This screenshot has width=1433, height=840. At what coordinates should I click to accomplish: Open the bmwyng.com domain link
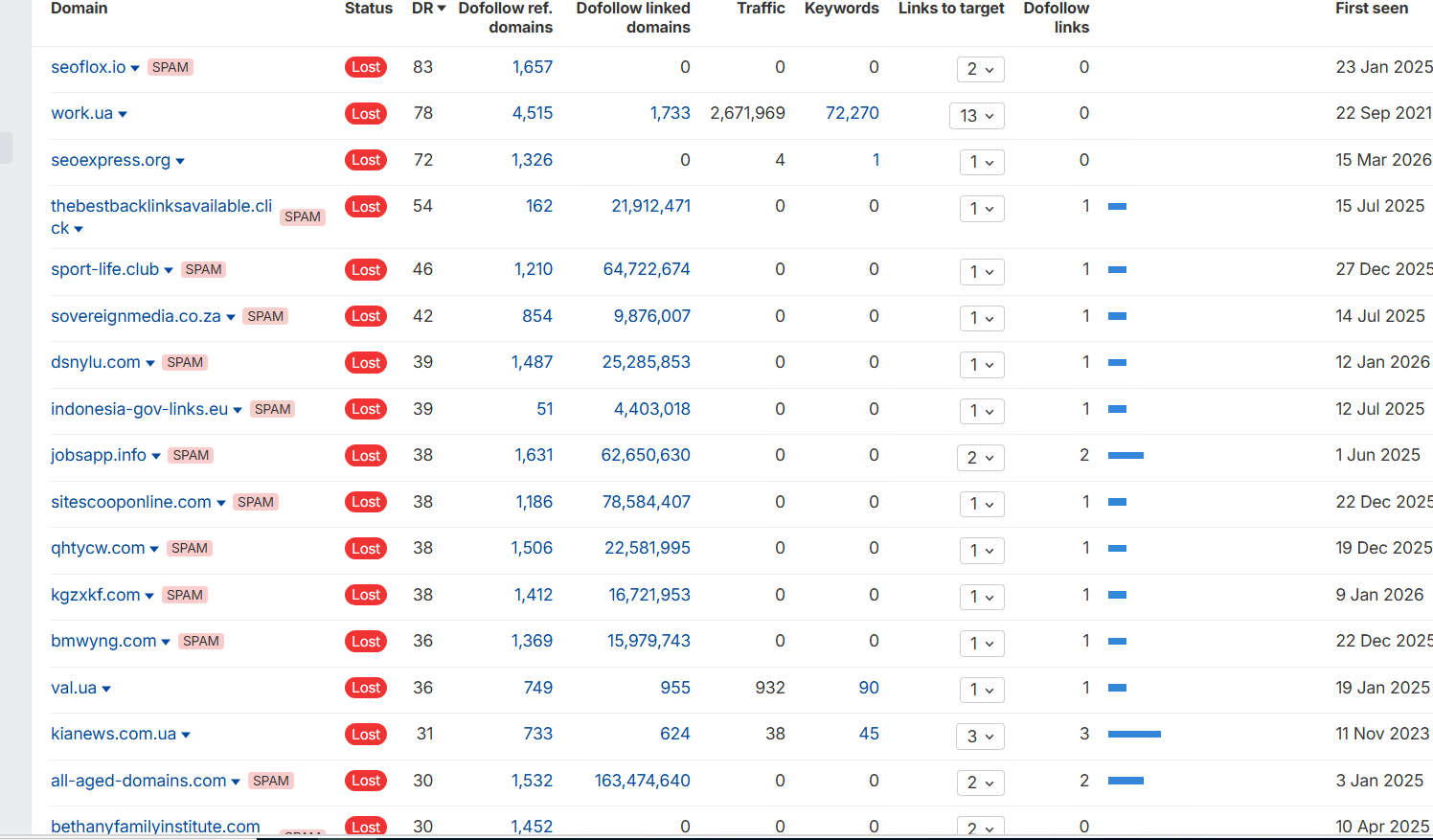(103, 641)
